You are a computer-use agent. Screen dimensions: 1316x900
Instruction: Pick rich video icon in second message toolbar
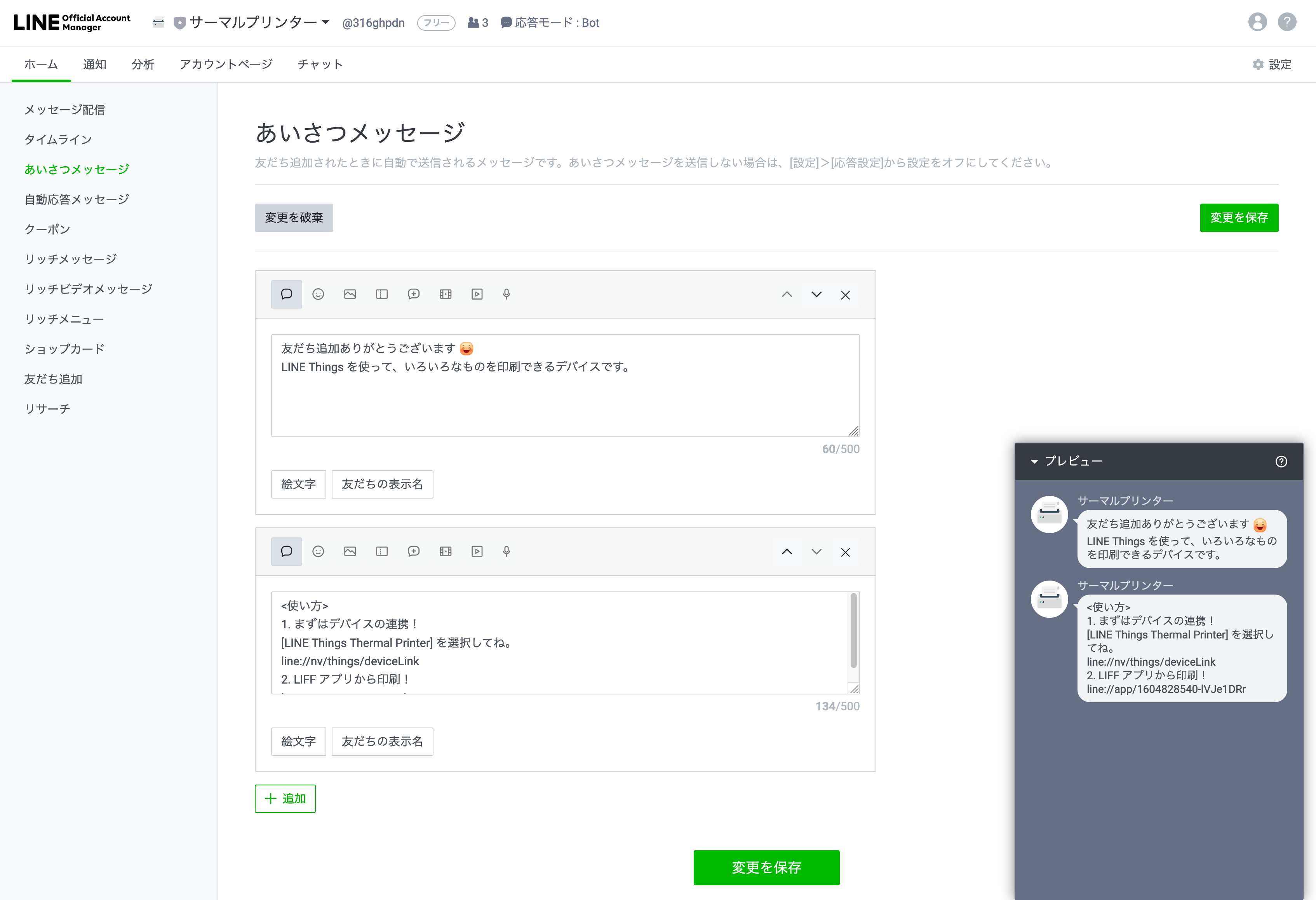pos(445,551)
